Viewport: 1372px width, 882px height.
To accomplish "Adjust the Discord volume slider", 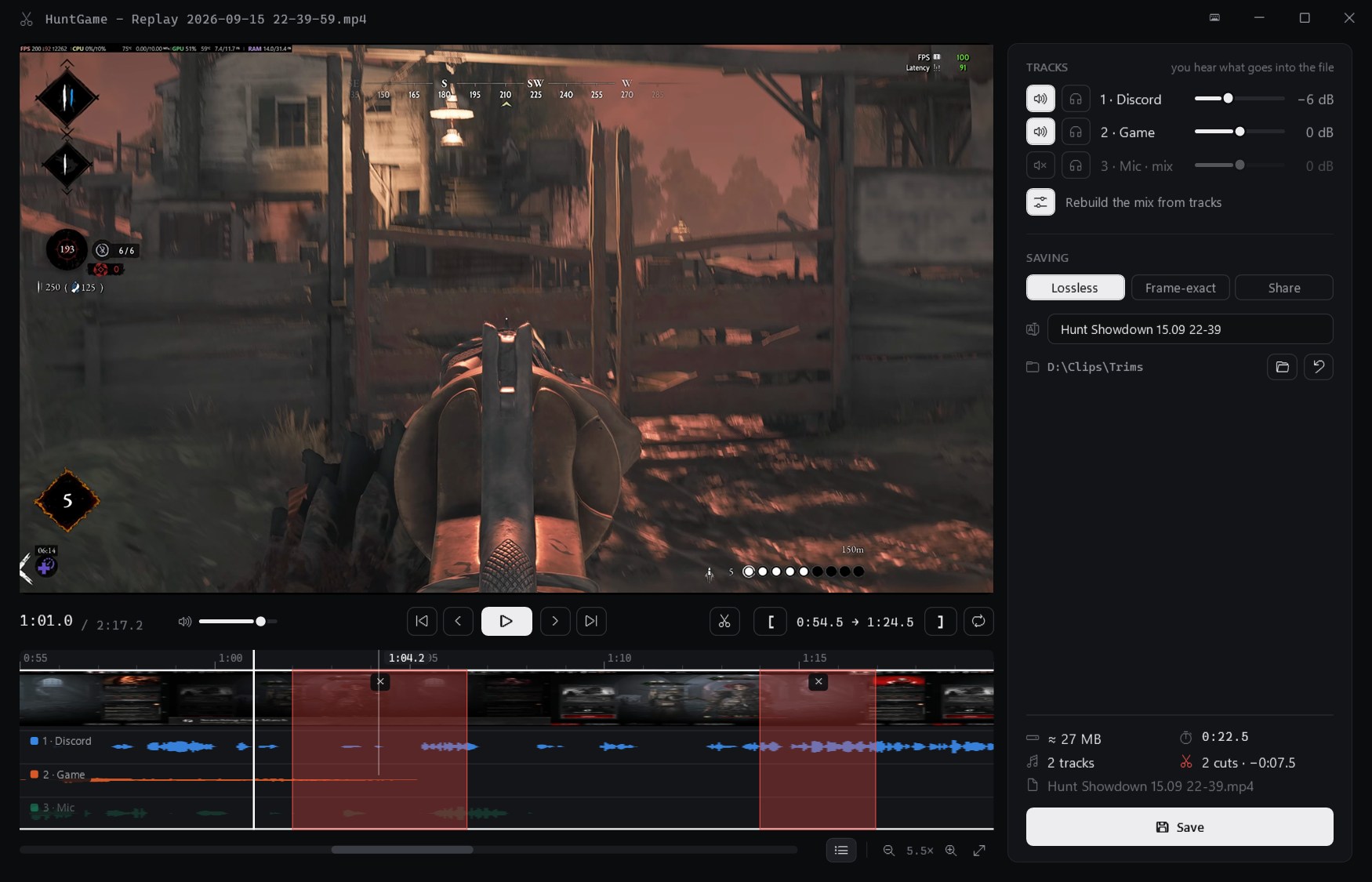I will coord(1239,99).
